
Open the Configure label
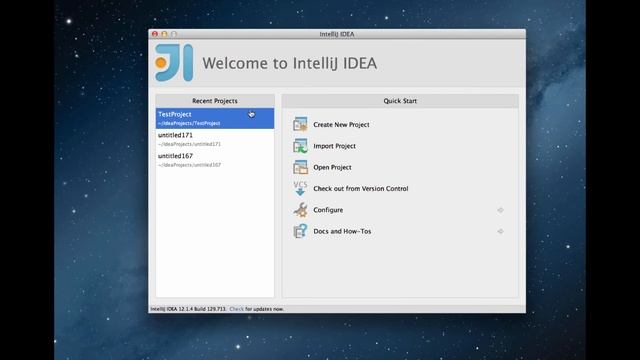point(328,210)
